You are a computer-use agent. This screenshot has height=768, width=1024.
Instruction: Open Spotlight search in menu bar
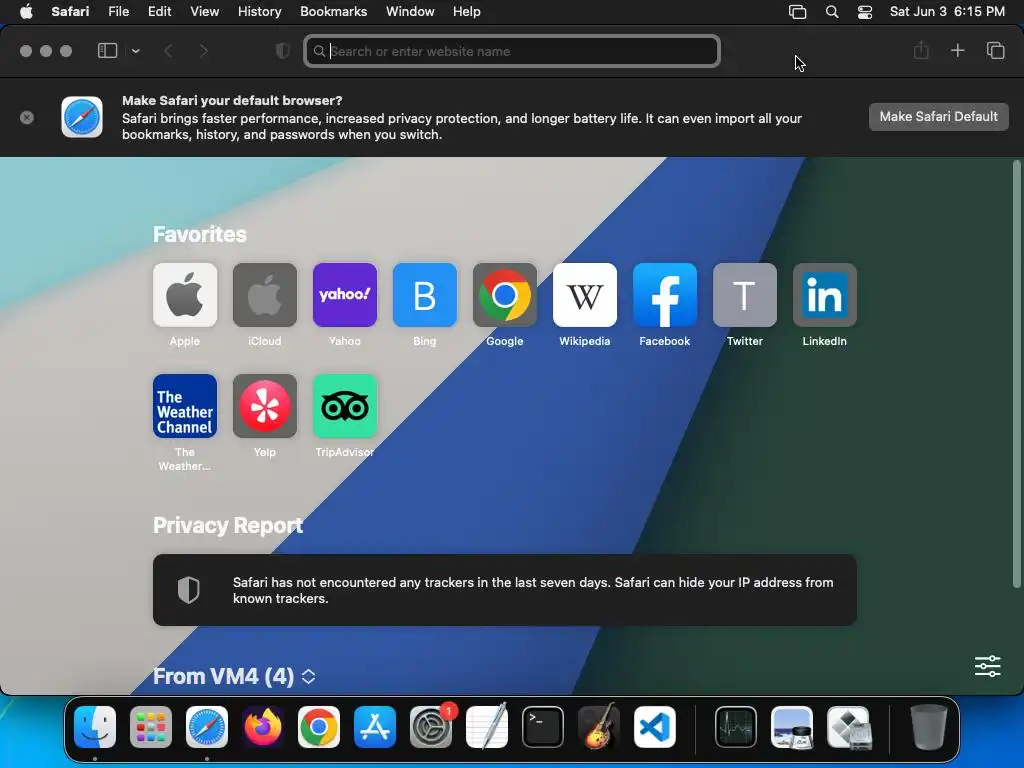click(x=831, y=12)
